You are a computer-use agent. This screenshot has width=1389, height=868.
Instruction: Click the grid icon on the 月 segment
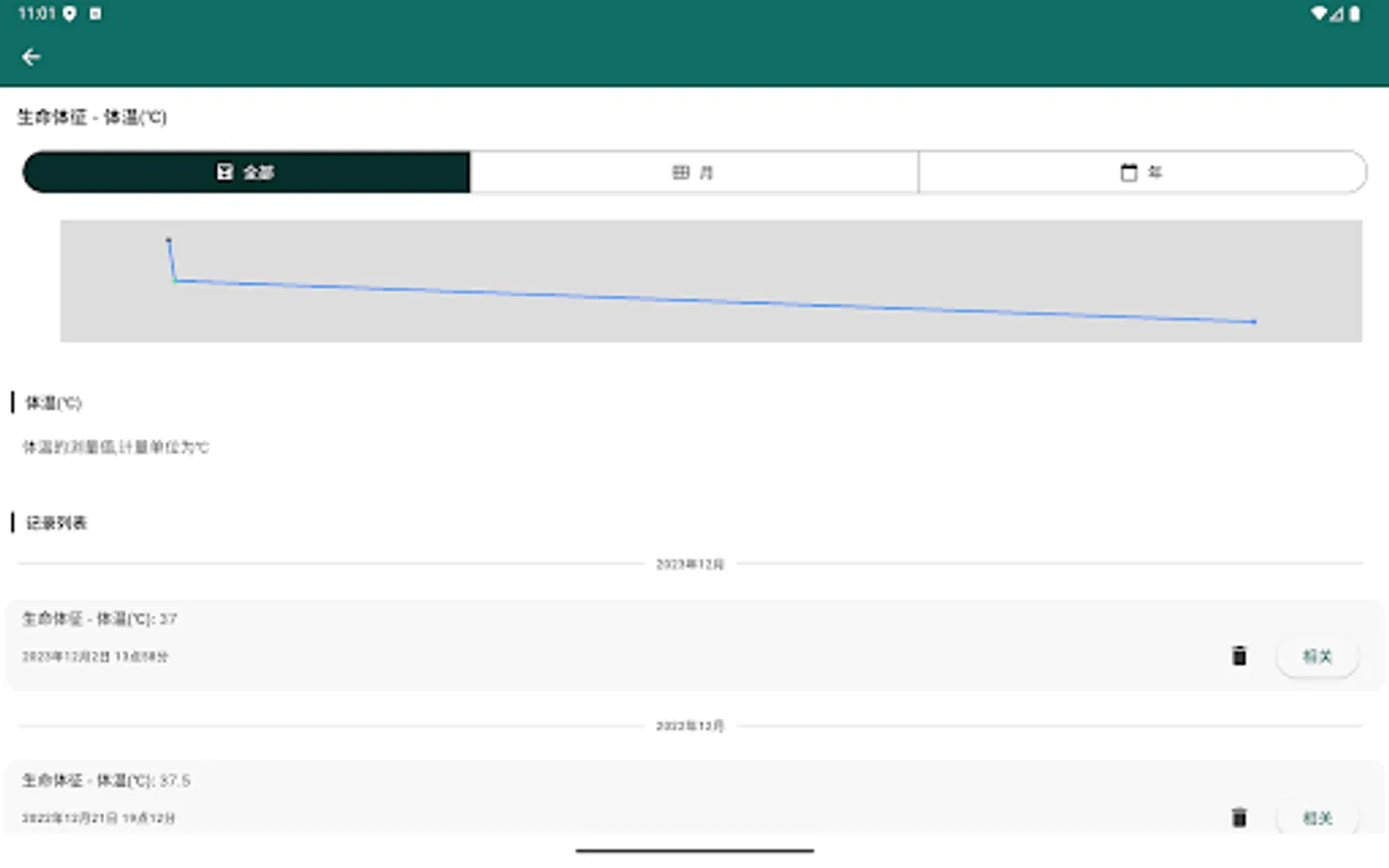679,172
